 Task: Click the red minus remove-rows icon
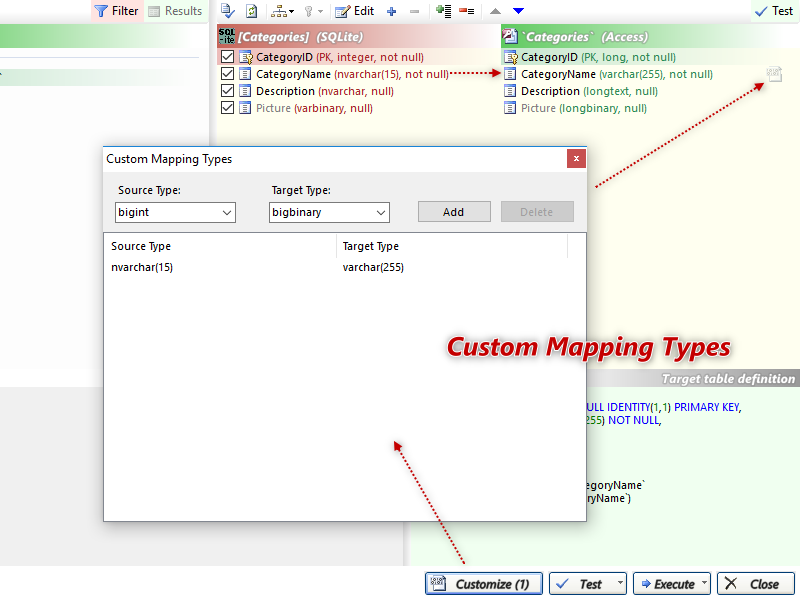pos(466,11)
